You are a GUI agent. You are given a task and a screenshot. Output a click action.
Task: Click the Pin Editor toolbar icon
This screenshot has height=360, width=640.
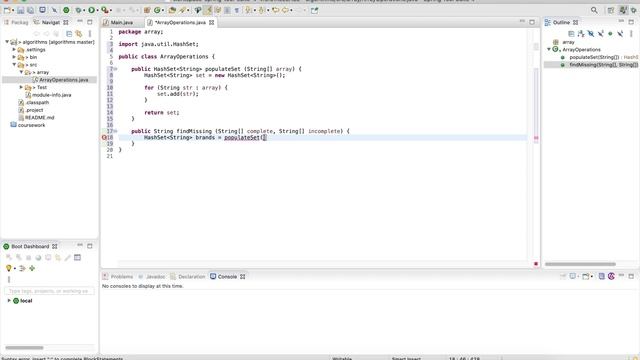(314, 11)
